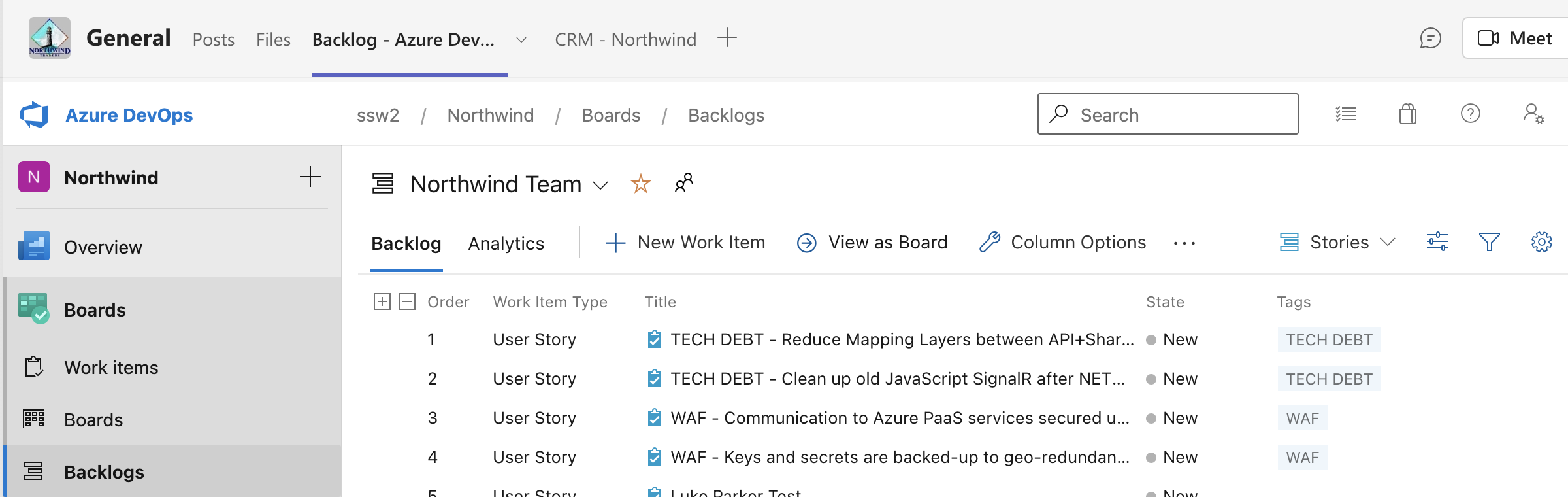Open the help question mark icon
Screen dimensions: 1568x497
(x=1470, y=114)
